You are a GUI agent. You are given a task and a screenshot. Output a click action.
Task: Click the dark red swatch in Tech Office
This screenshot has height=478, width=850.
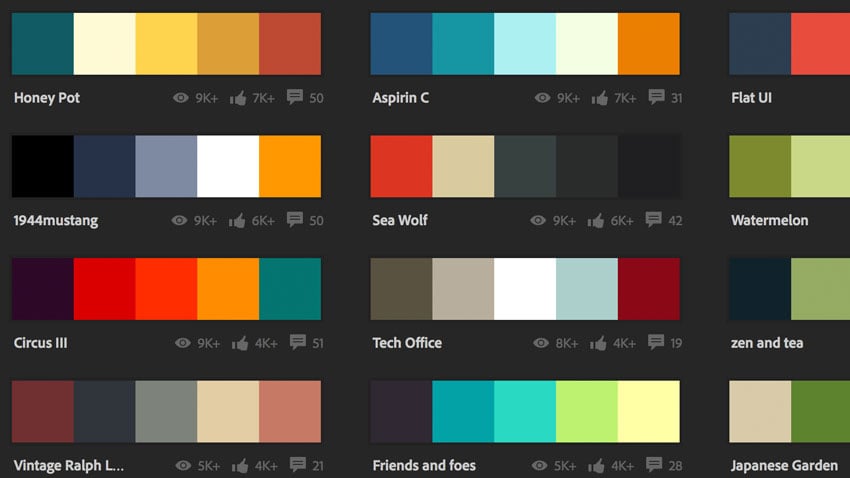pos(649,289)
